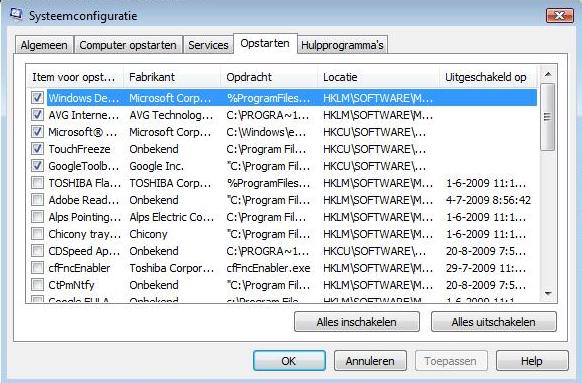
Task: Click the startup list scroll down arrow
Action: (548, 294)
